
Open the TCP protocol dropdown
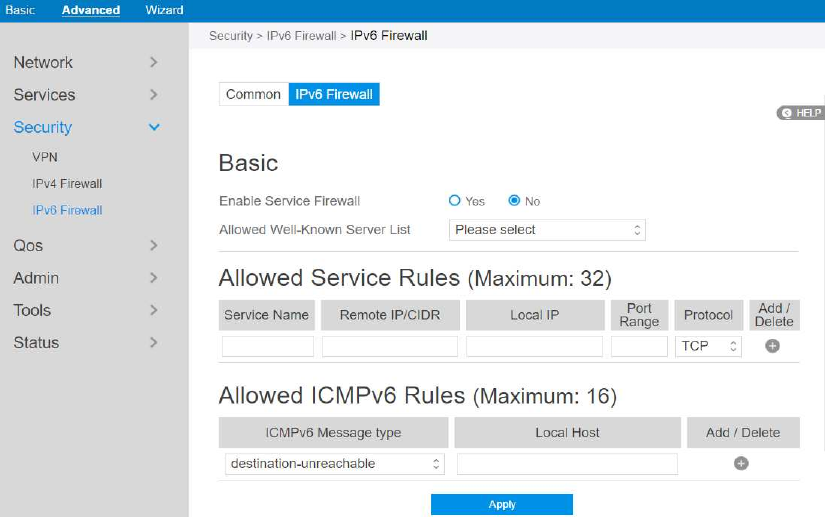[x=708, y=346]
